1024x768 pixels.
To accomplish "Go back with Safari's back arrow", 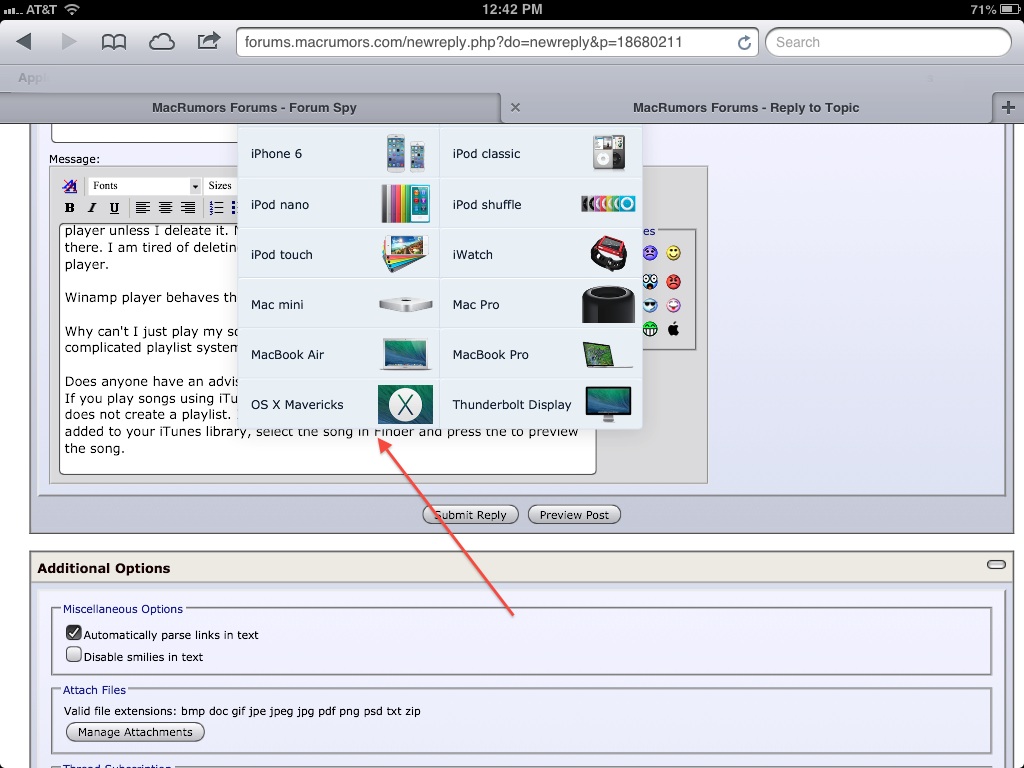I will [x=24, y=42].
